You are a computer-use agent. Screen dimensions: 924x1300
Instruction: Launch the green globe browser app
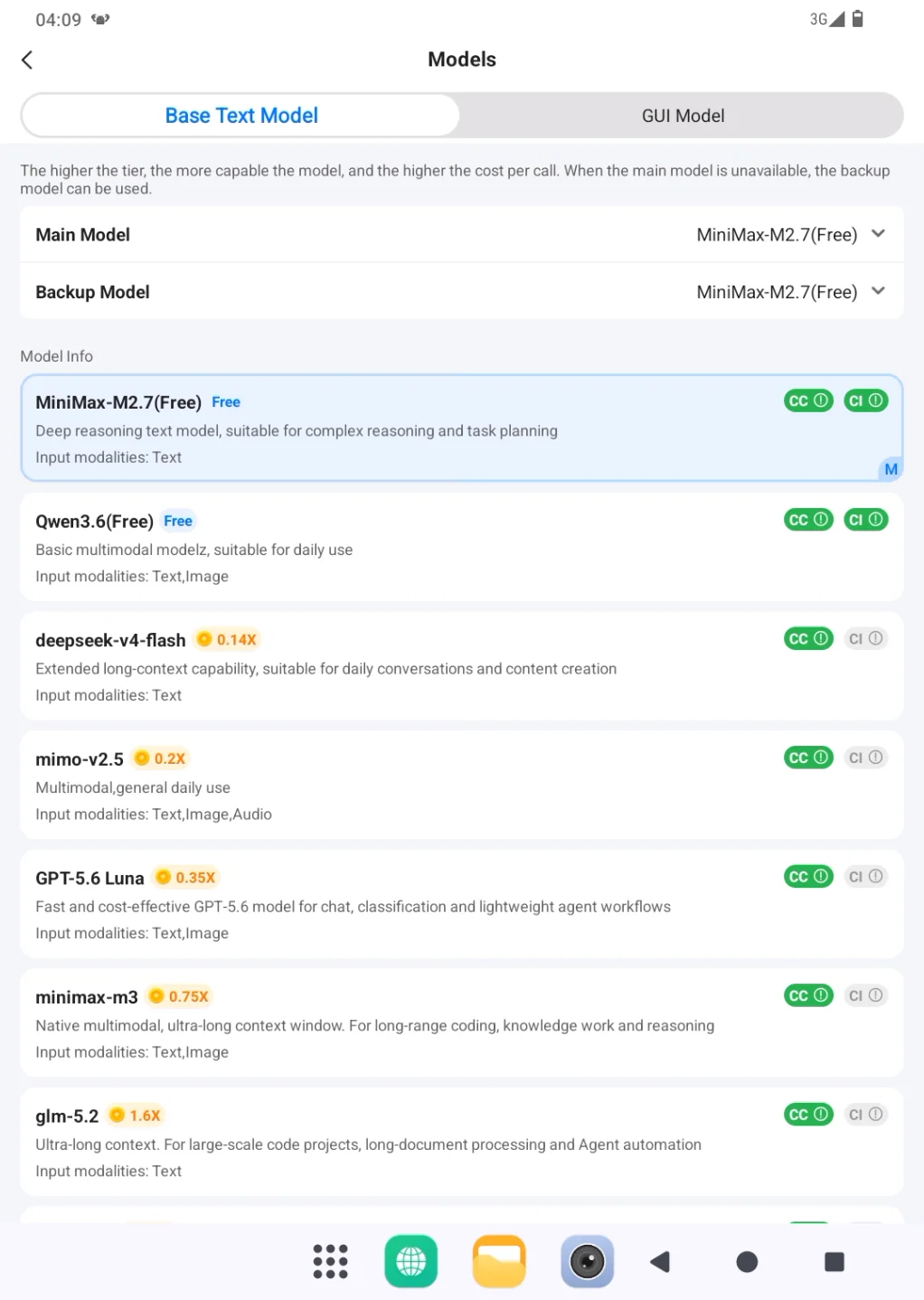[x=411, y=1261]
